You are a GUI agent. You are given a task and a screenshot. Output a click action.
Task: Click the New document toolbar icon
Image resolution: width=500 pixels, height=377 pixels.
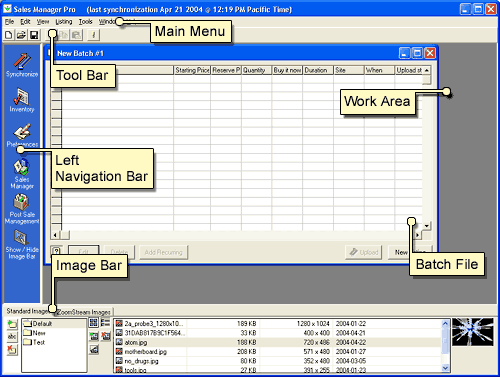point(9,35)
